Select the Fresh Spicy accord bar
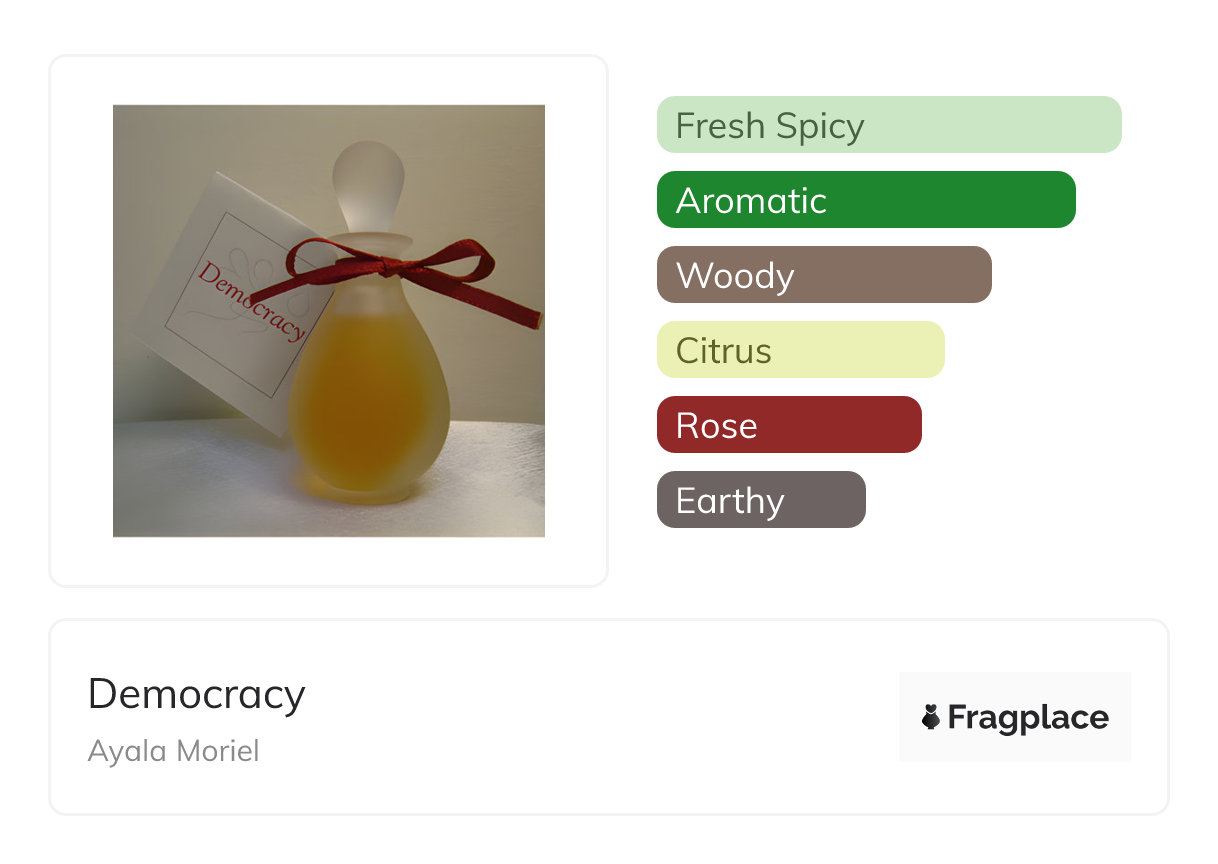 pos(888,125)
